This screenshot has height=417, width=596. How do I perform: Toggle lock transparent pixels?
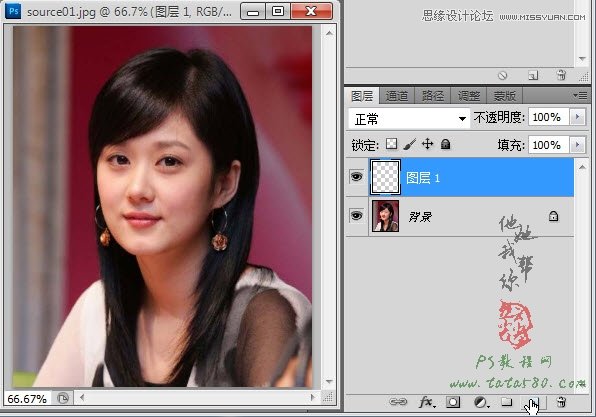coord(392,144)
